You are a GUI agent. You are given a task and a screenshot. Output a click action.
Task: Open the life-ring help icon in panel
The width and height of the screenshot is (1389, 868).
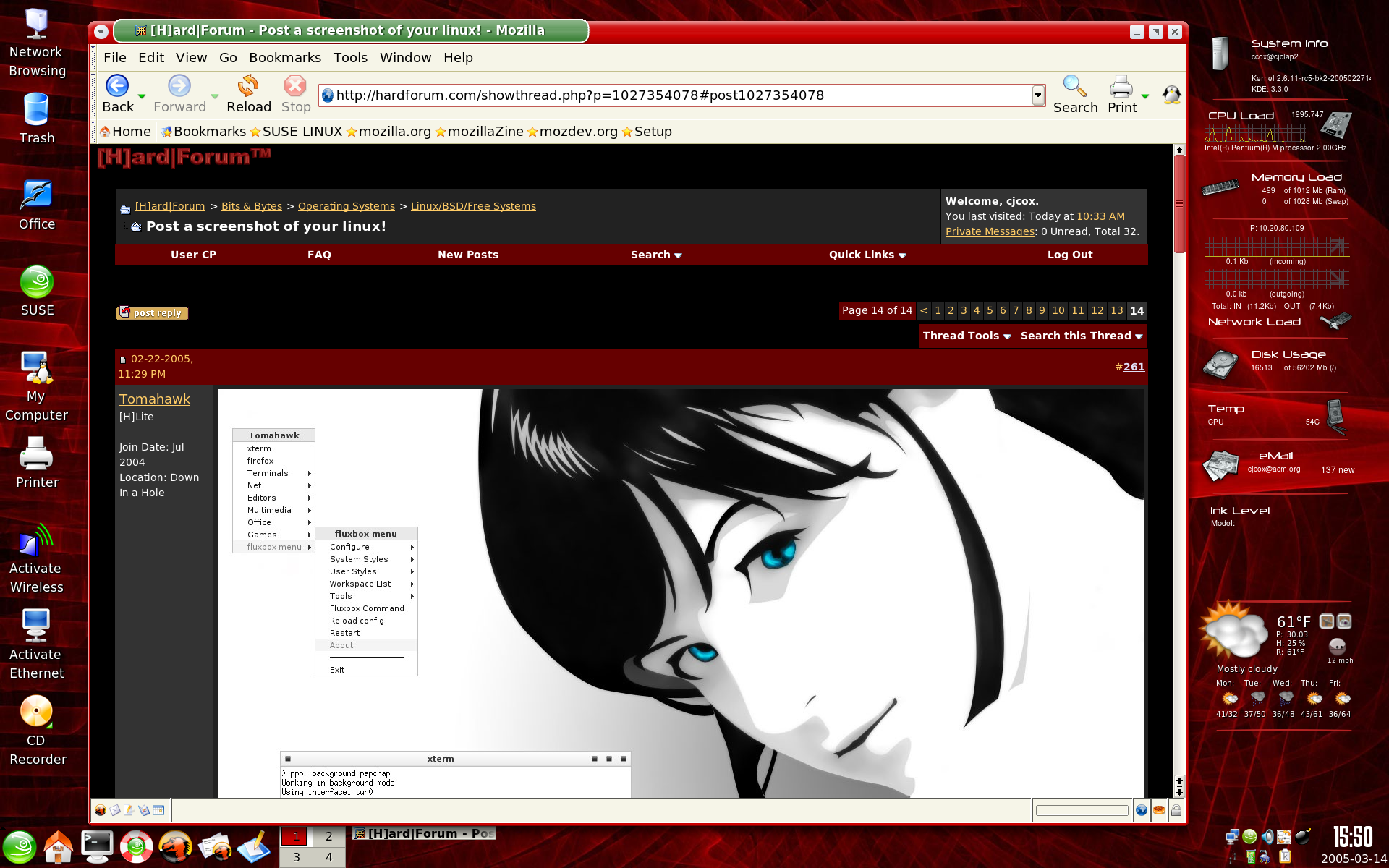136,847
